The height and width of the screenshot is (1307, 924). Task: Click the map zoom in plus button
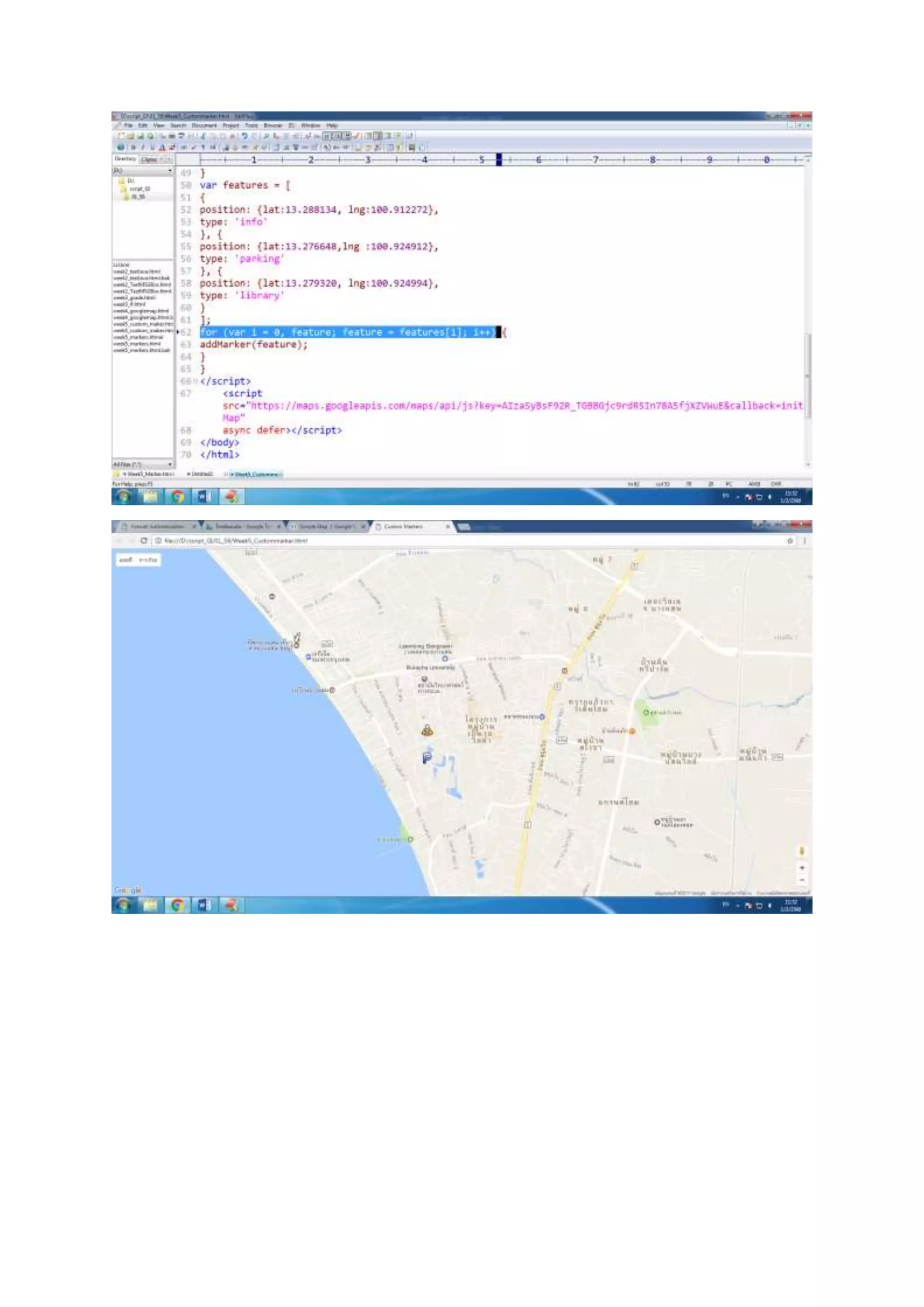click(x=802, y=867)
